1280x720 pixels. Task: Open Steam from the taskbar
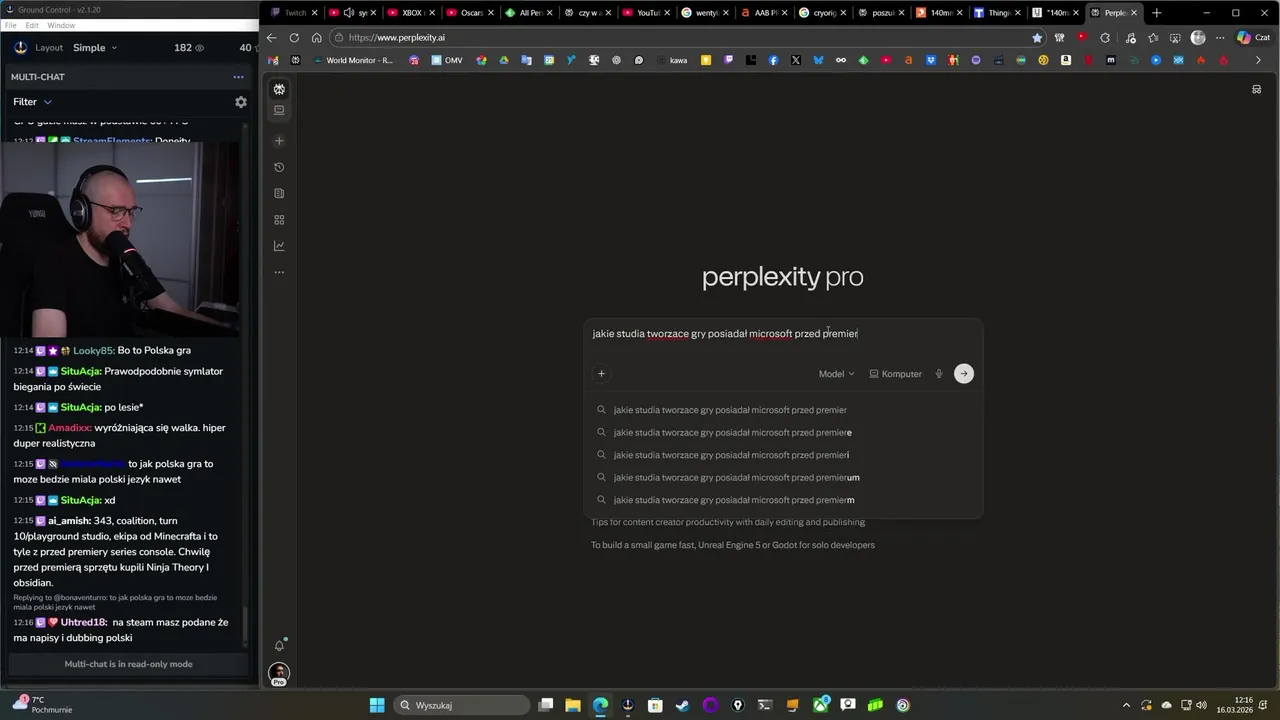[x=682, y=705]
